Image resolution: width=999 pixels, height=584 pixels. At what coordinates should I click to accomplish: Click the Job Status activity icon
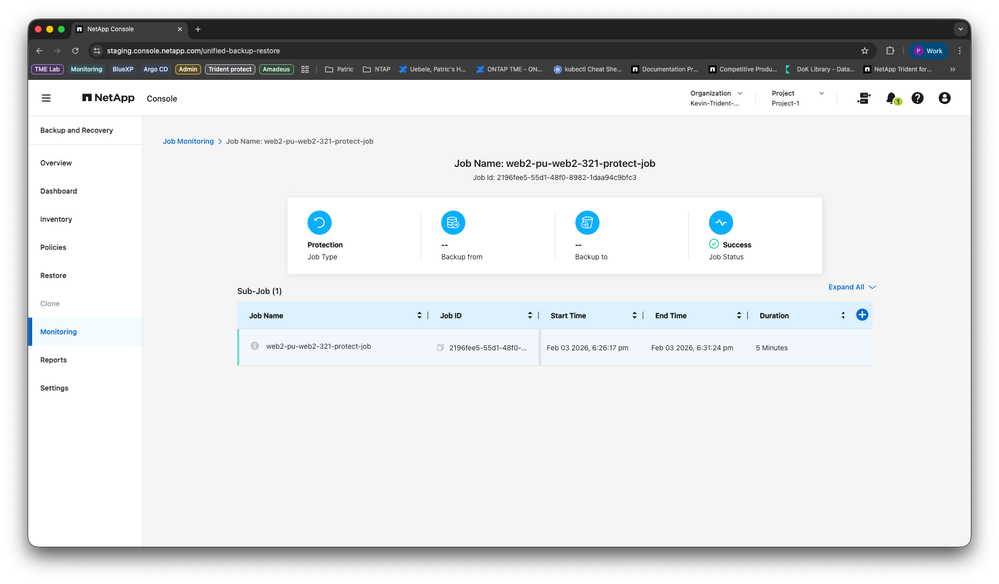(x=721, y=222)
